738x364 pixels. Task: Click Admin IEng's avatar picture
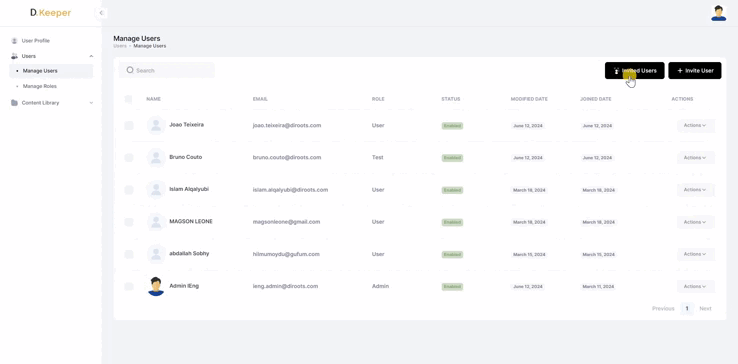point(156,286)
